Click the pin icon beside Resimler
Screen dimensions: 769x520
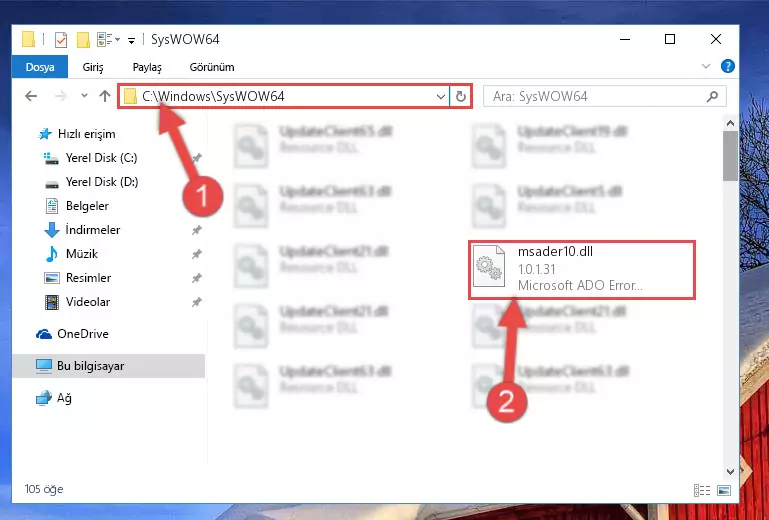click(197, 278)
